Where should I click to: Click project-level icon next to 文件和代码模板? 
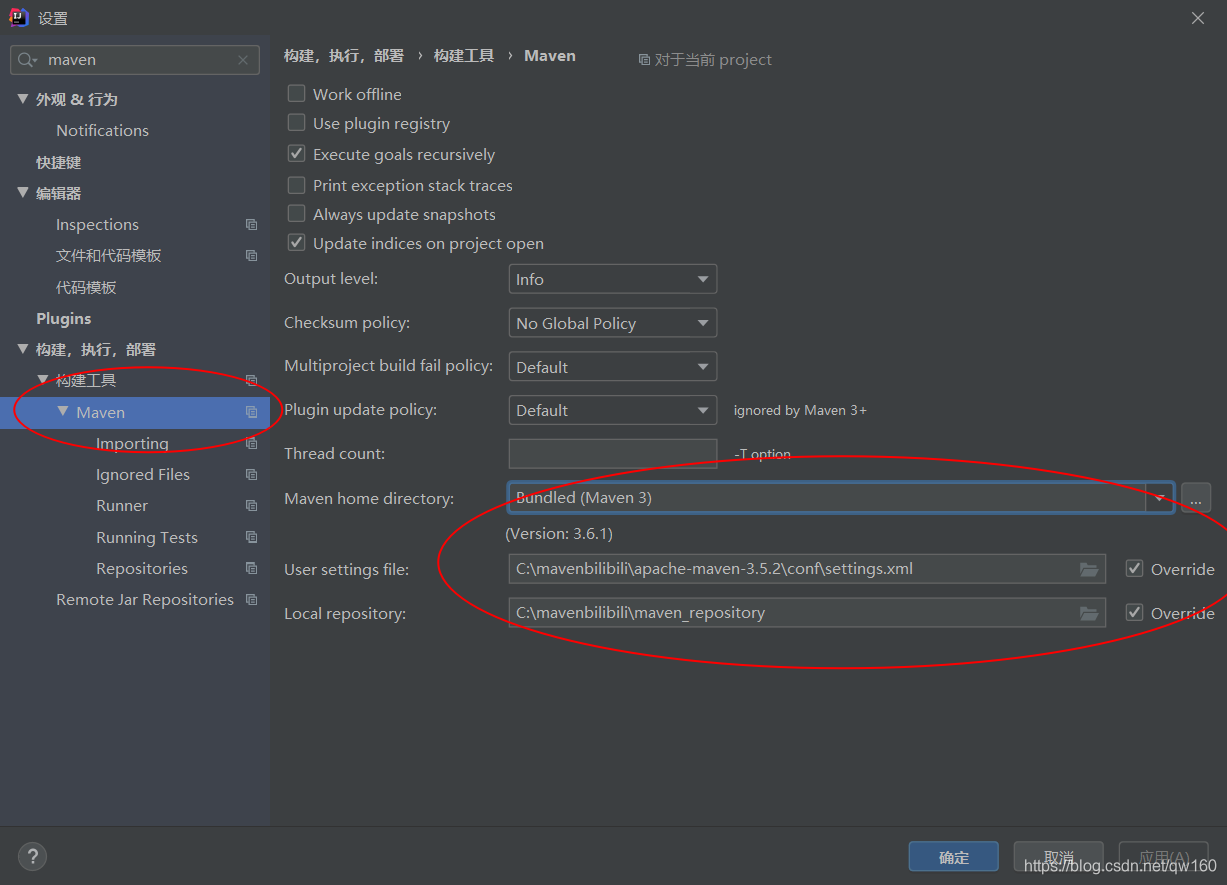[x=251, y=256]
